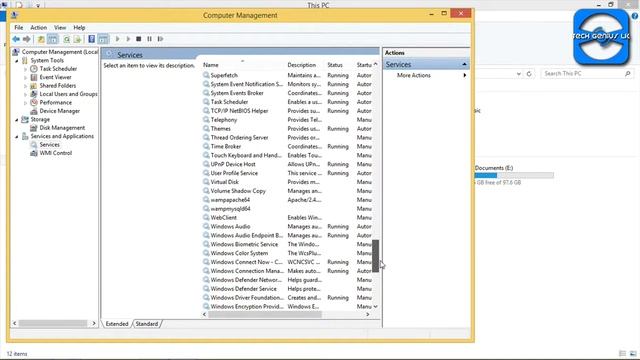The image size is (640, 360).
Task: Click the Task Scheduler clock icon
Action: coord(34,69)
